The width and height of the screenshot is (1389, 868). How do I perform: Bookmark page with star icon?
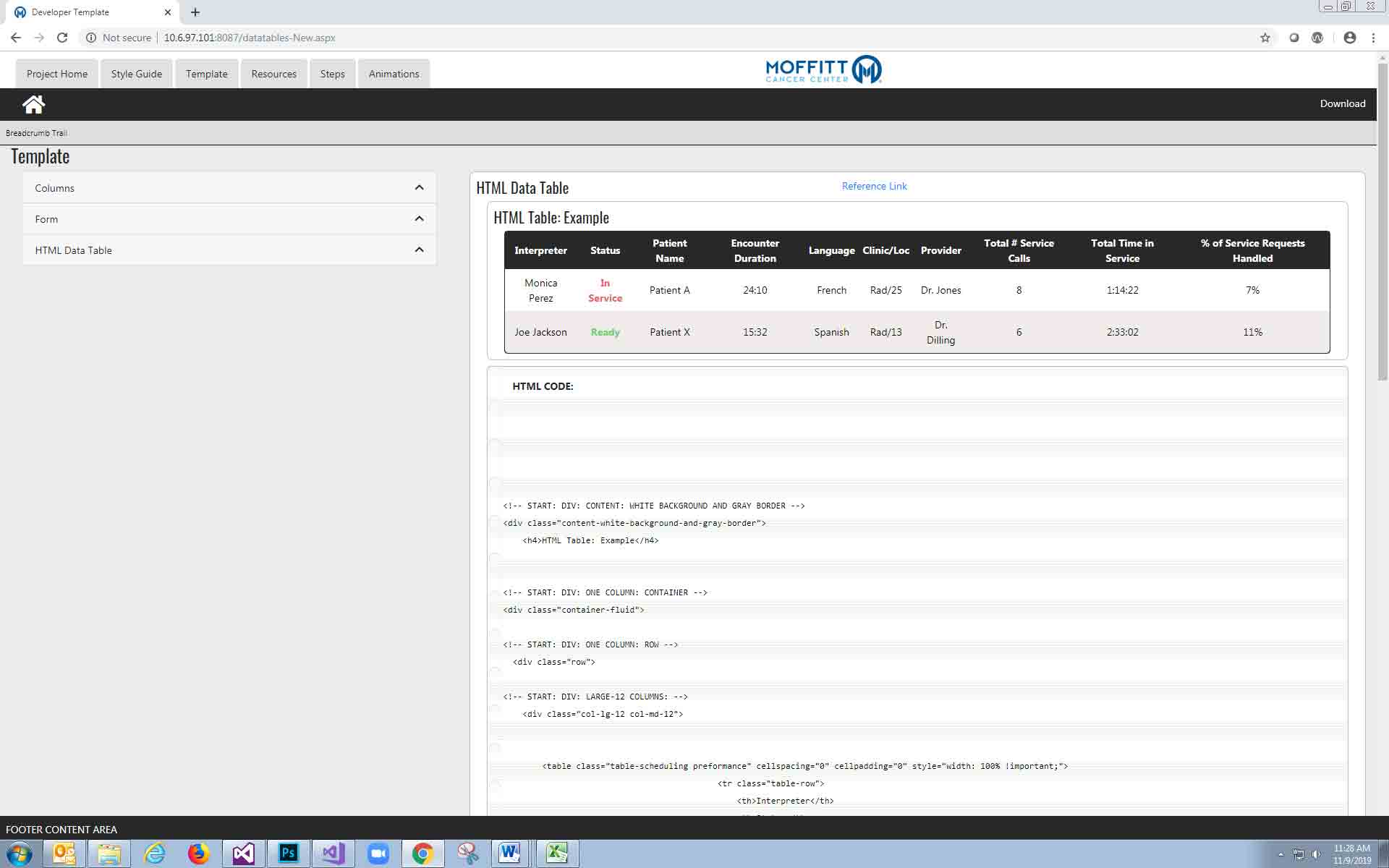[x=1265, y=38]
